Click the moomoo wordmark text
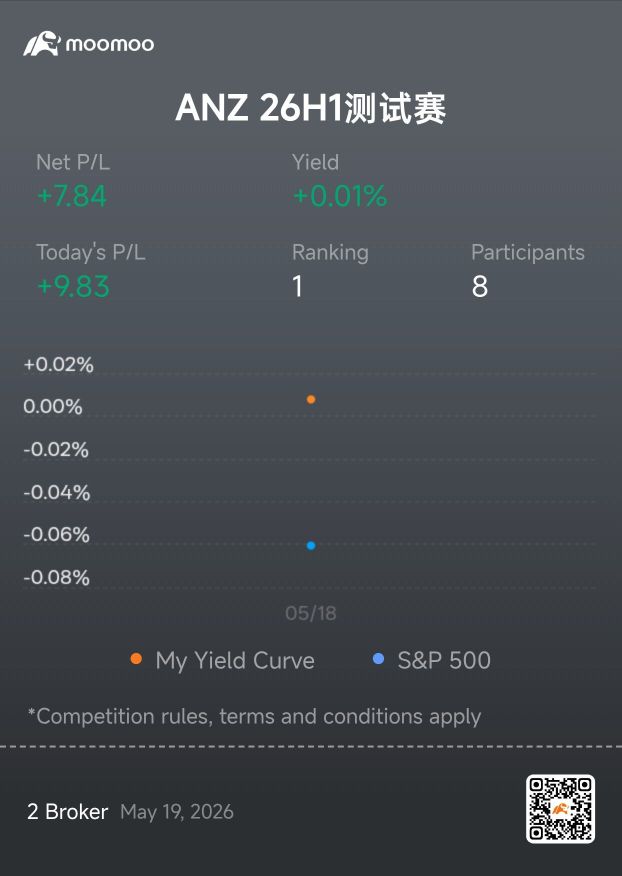 (110, 44)
